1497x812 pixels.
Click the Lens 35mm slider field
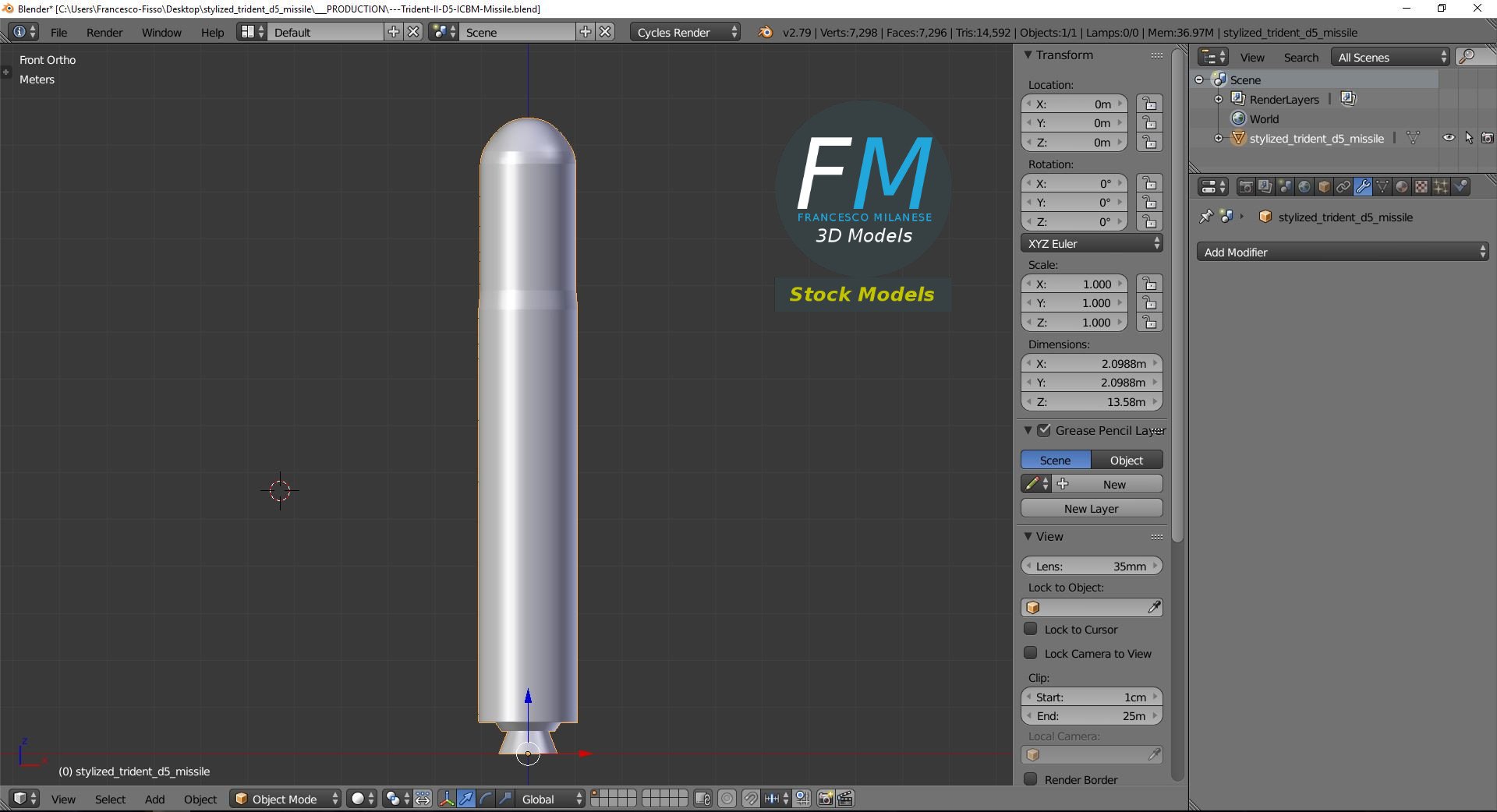click(1092, 566)
